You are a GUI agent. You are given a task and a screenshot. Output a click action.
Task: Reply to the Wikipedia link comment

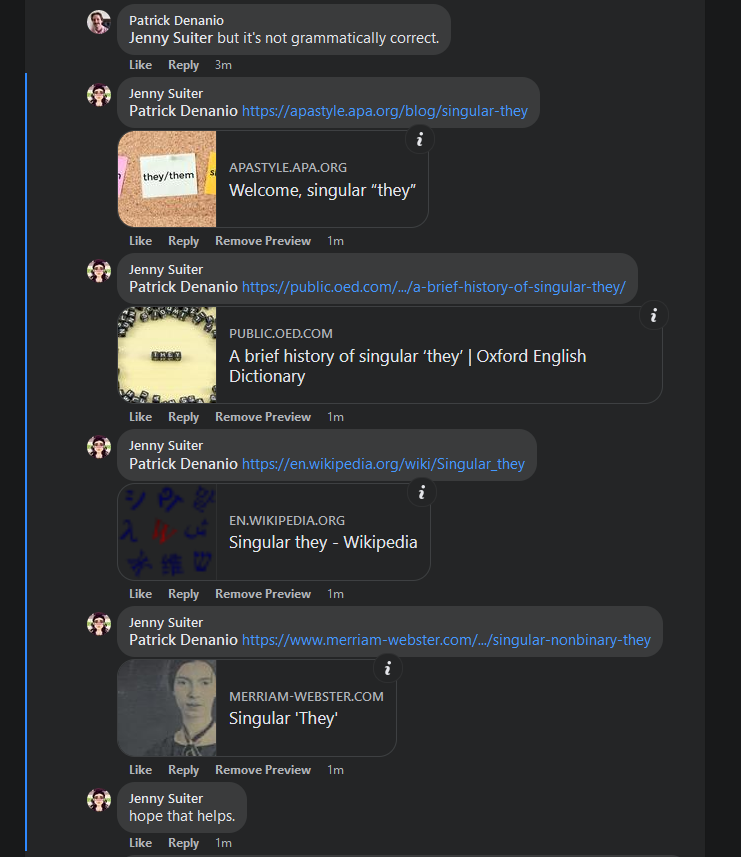(184, 594)
